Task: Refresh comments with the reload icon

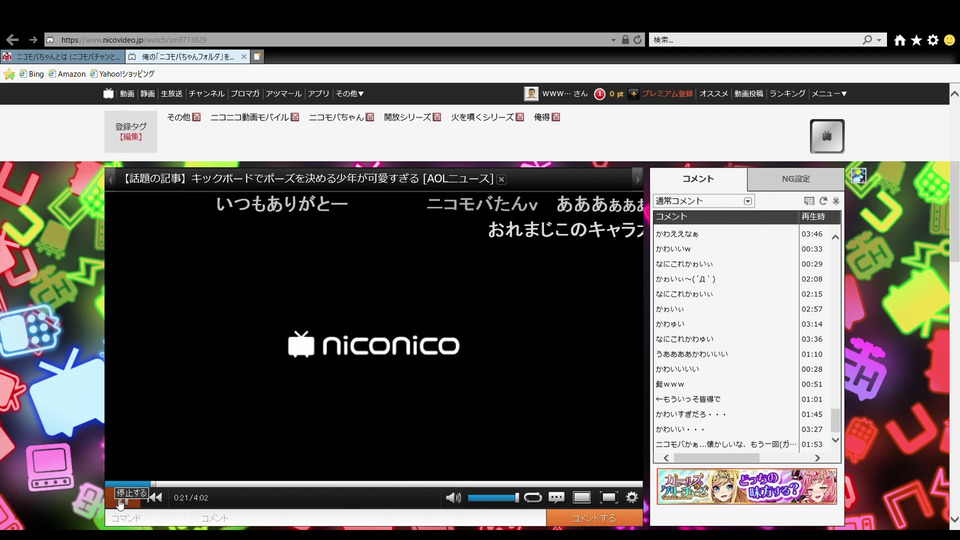Action: tap(823, 201)
